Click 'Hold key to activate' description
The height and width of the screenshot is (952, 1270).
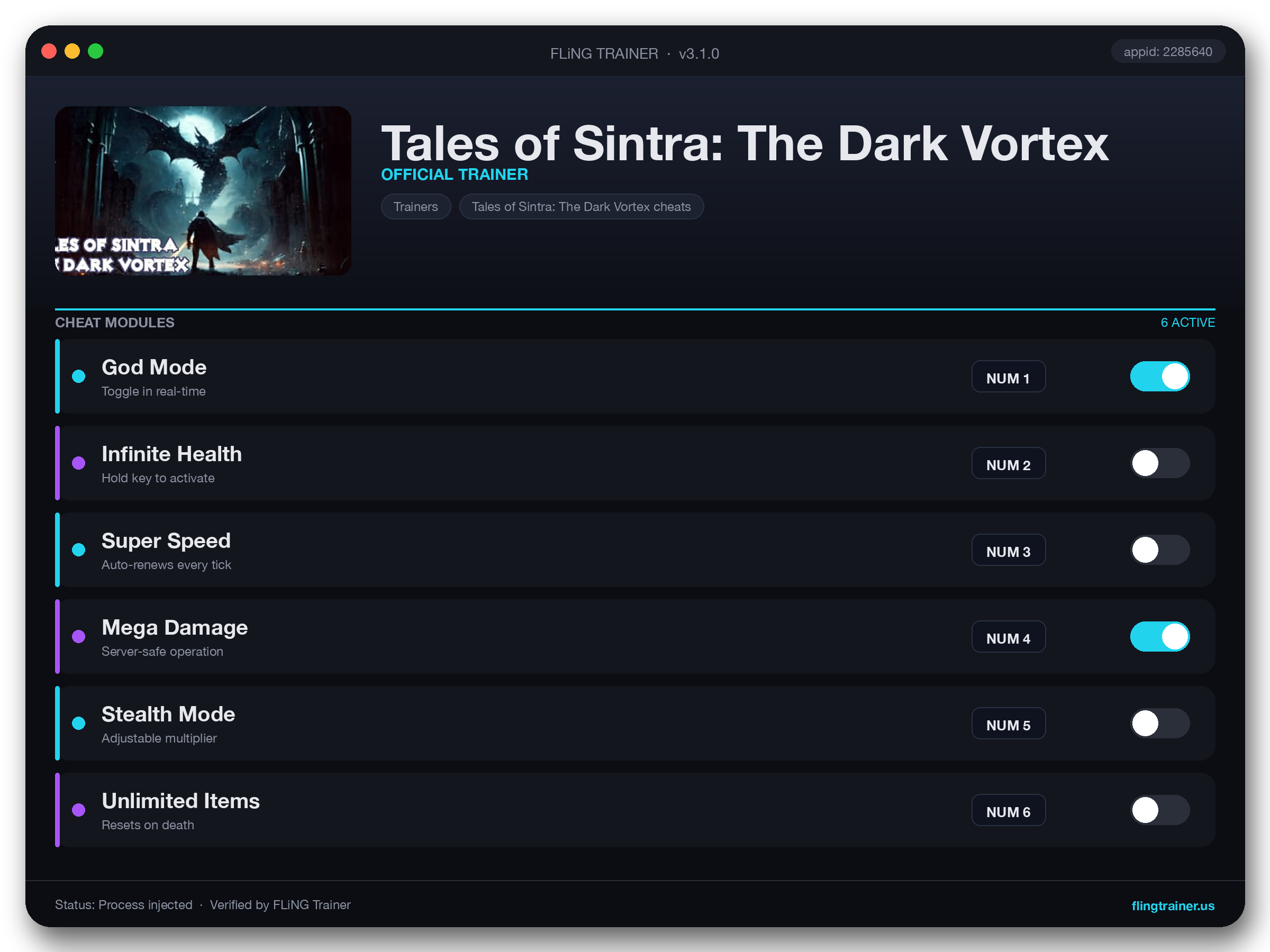click(x=158, y=478)
